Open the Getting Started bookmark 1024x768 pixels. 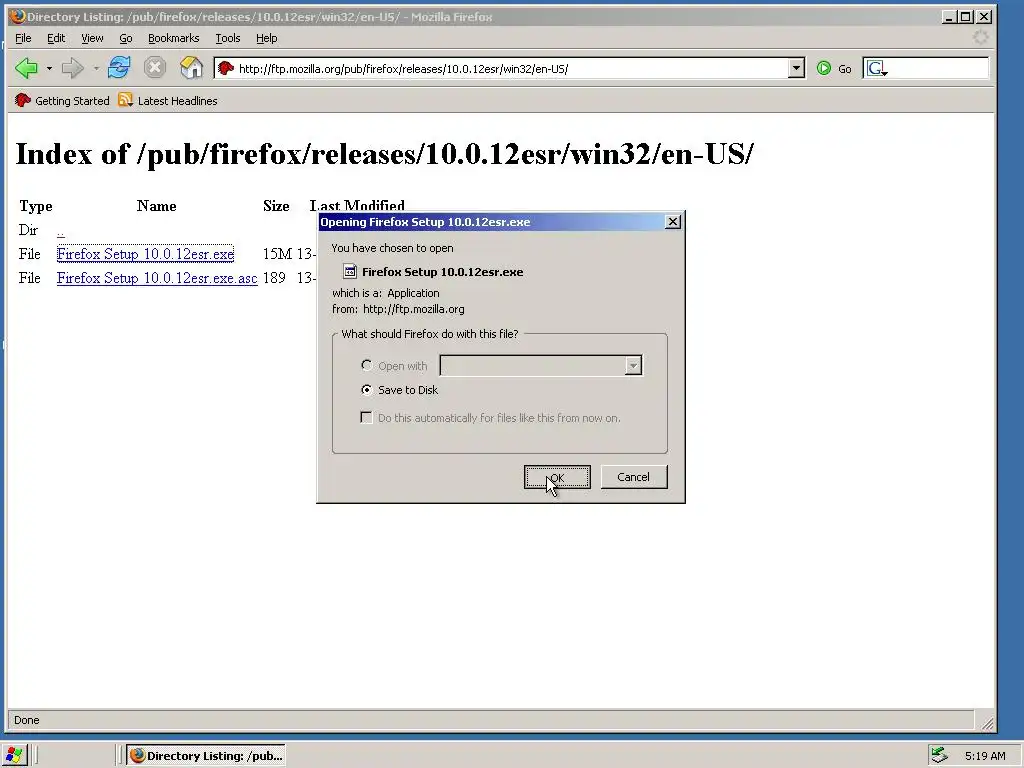[x=62, y=101]
